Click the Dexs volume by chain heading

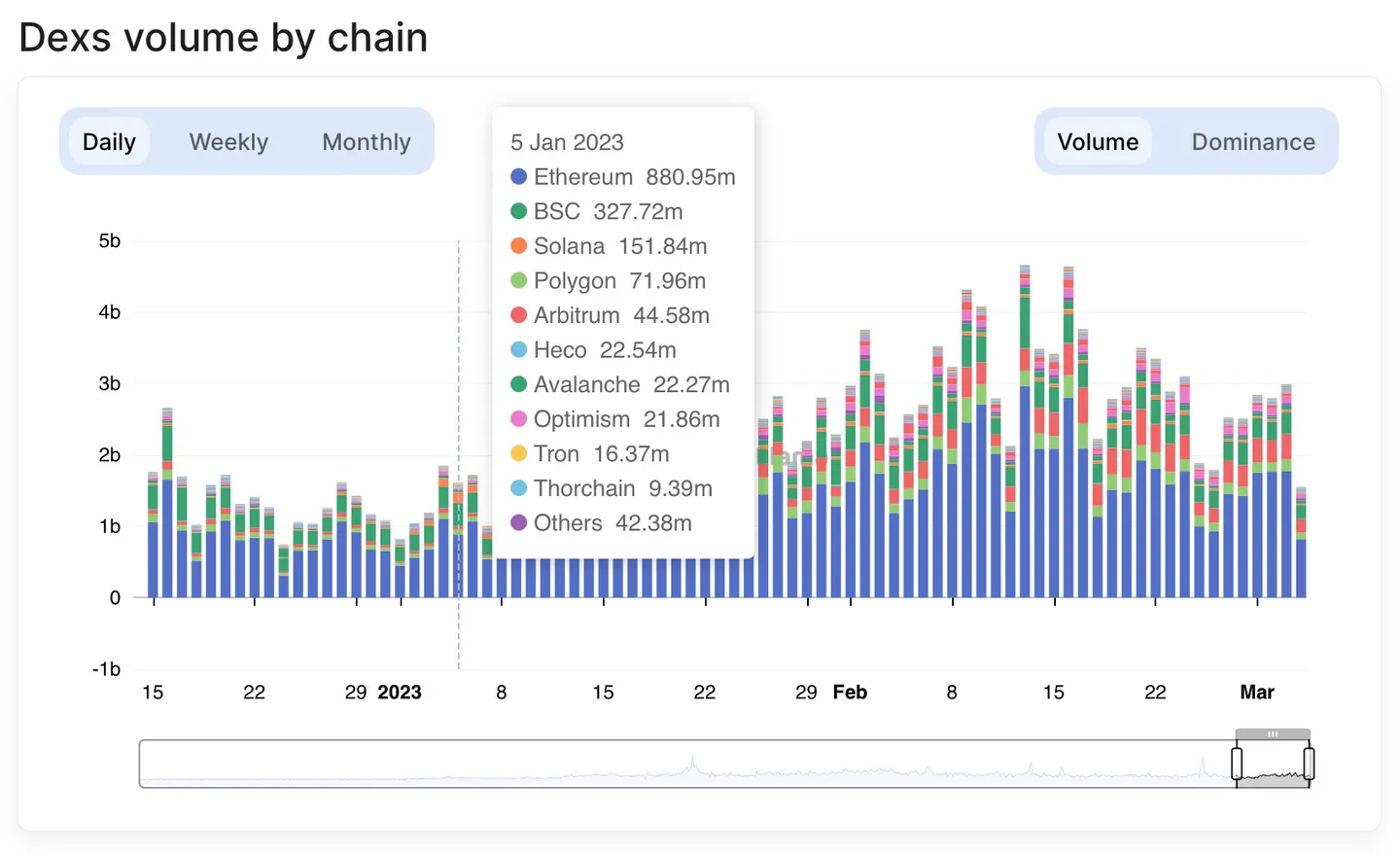pos(224,38)
